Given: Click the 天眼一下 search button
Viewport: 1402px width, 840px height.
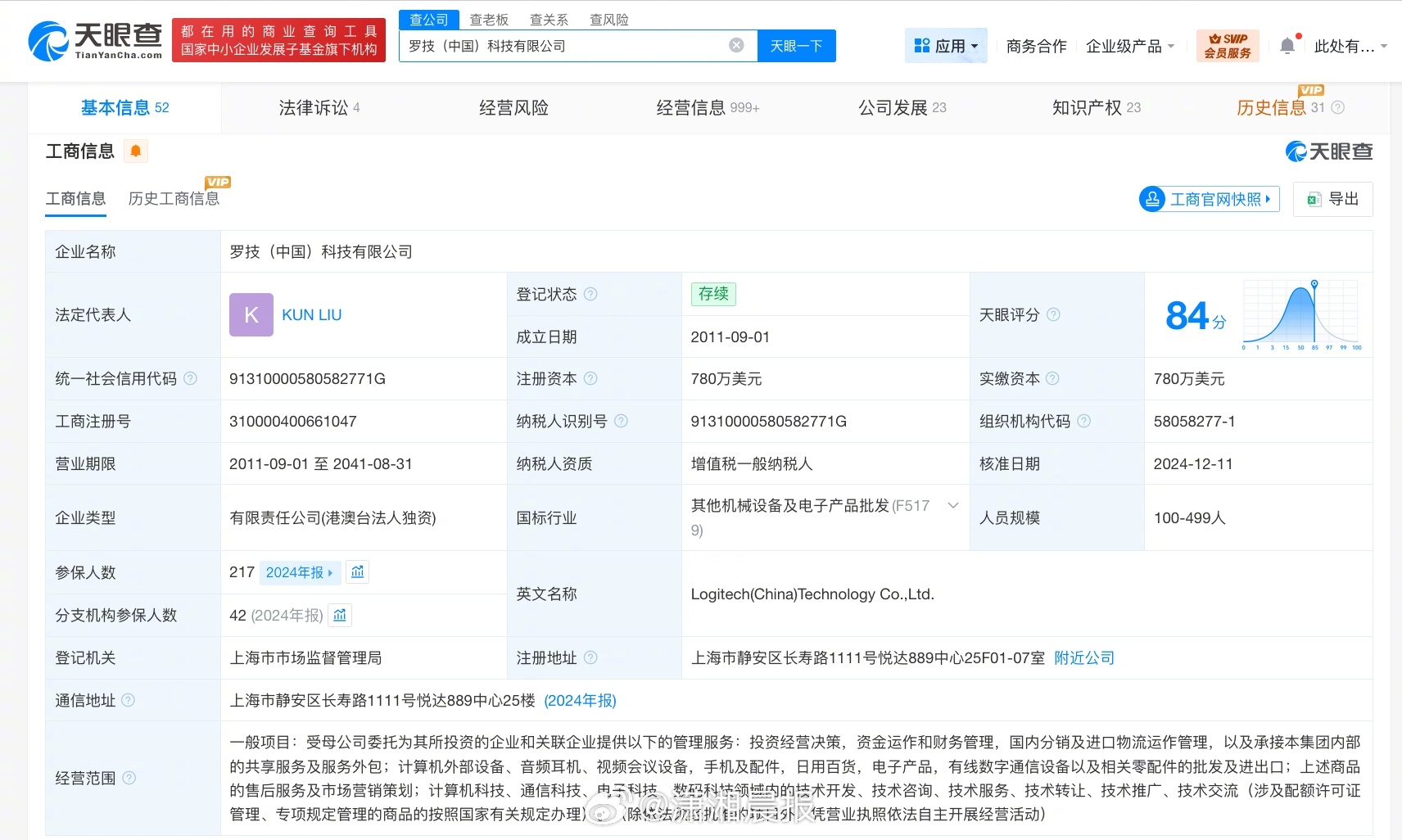Looking at the screenshot, I should click(796, 46).
